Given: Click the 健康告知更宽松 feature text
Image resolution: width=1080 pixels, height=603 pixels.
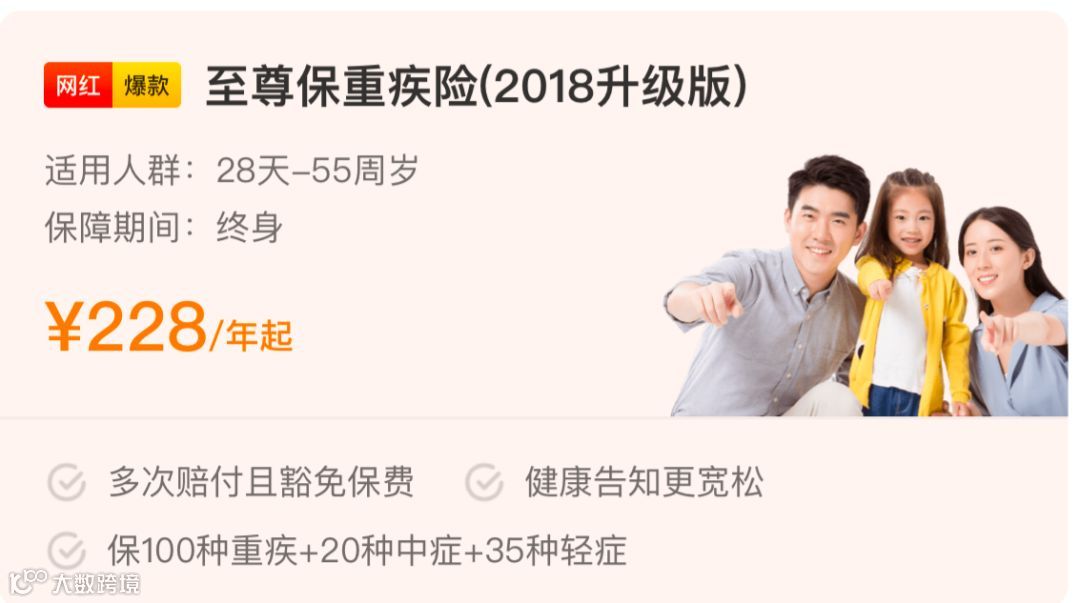Looking at the screenshot, I should 644,482.
